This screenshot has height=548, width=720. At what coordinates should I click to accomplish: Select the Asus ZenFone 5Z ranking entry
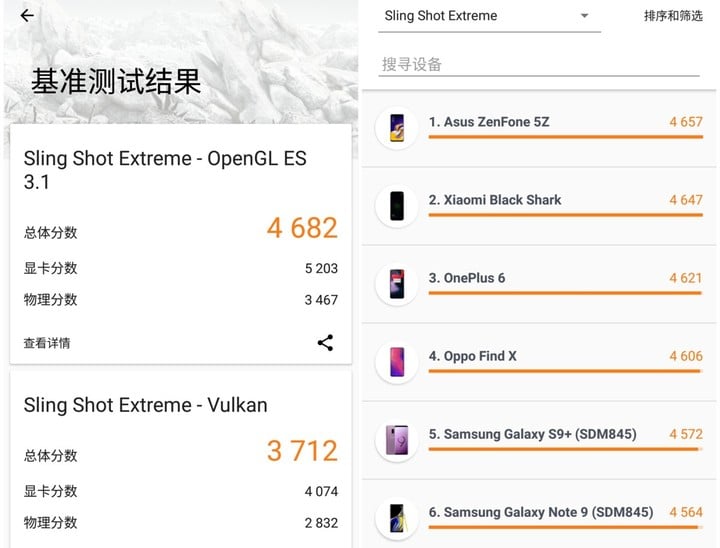click(x=539, y=128)
